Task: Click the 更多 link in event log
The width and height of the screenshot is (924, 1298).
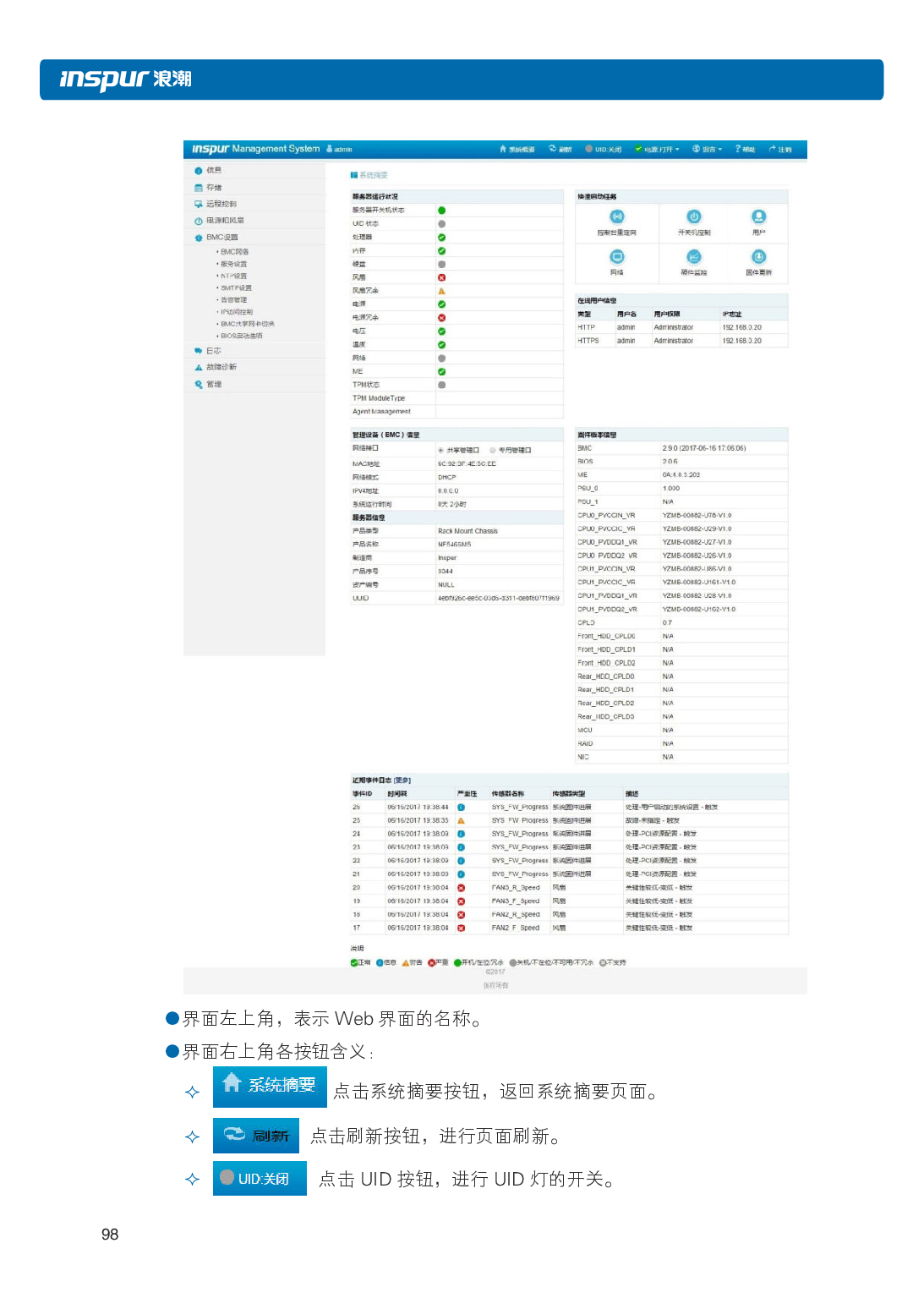Action: point(402,780)
